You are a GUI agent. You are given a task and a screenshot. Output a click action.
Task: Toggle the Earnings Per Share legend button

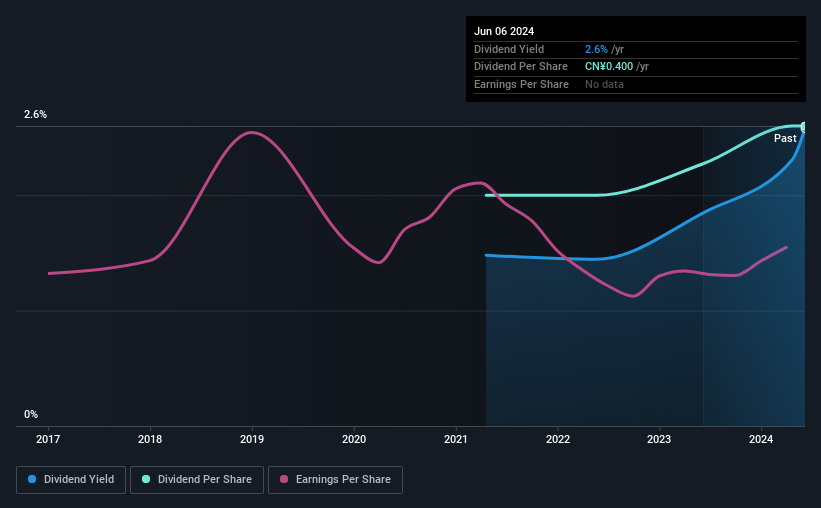(x=335, y=480)
